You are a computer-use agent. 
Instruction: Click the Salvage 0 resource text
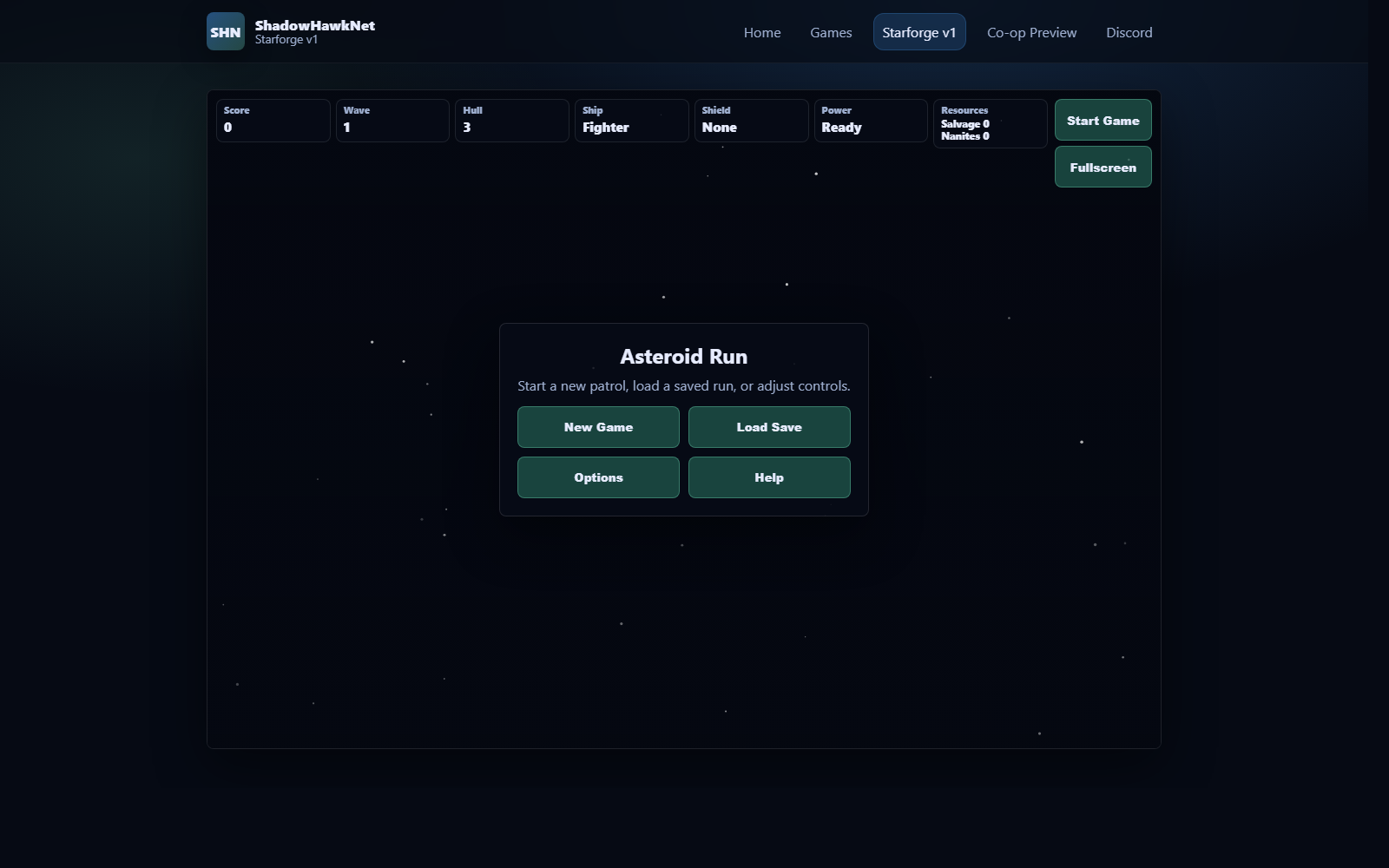965,124
